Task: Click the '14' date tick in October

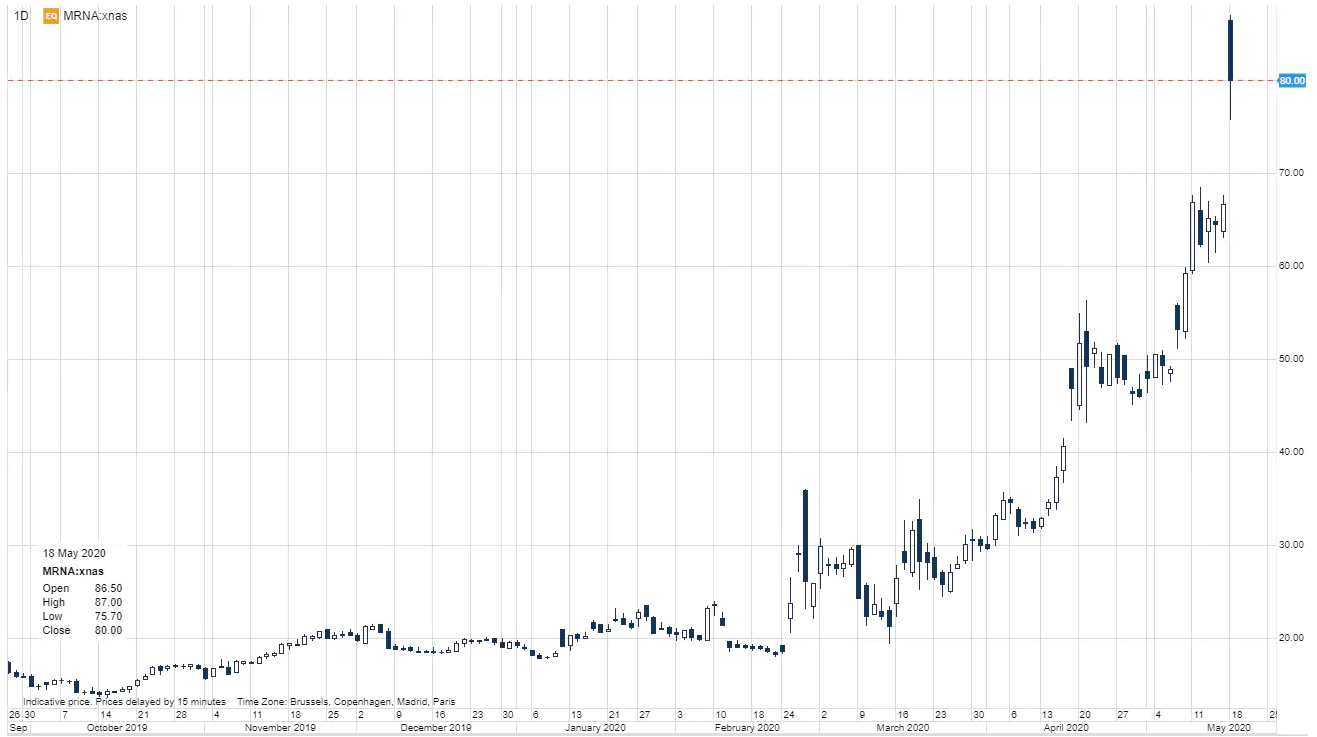Action: 104,715
